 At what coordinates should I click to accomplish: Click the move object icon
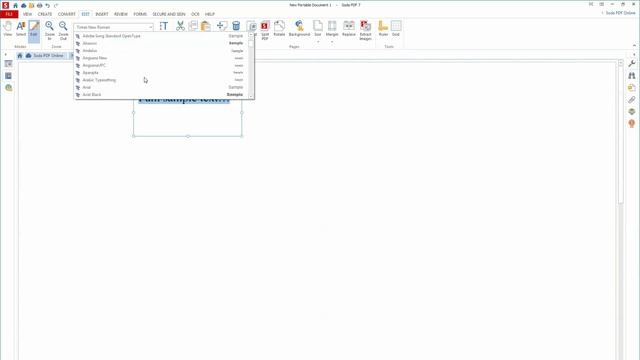click(x=222, y=27)
